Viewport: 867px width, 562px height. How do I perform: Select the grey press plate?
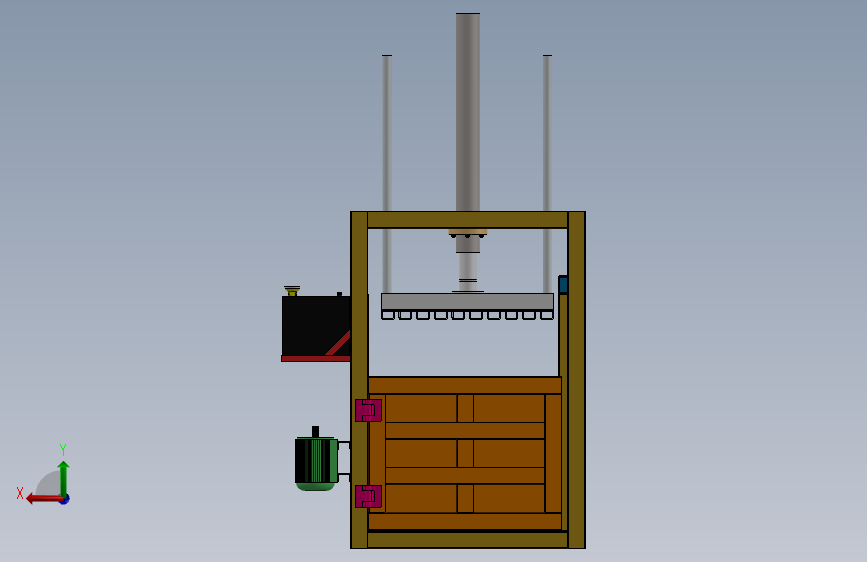(x=467, y=301)
